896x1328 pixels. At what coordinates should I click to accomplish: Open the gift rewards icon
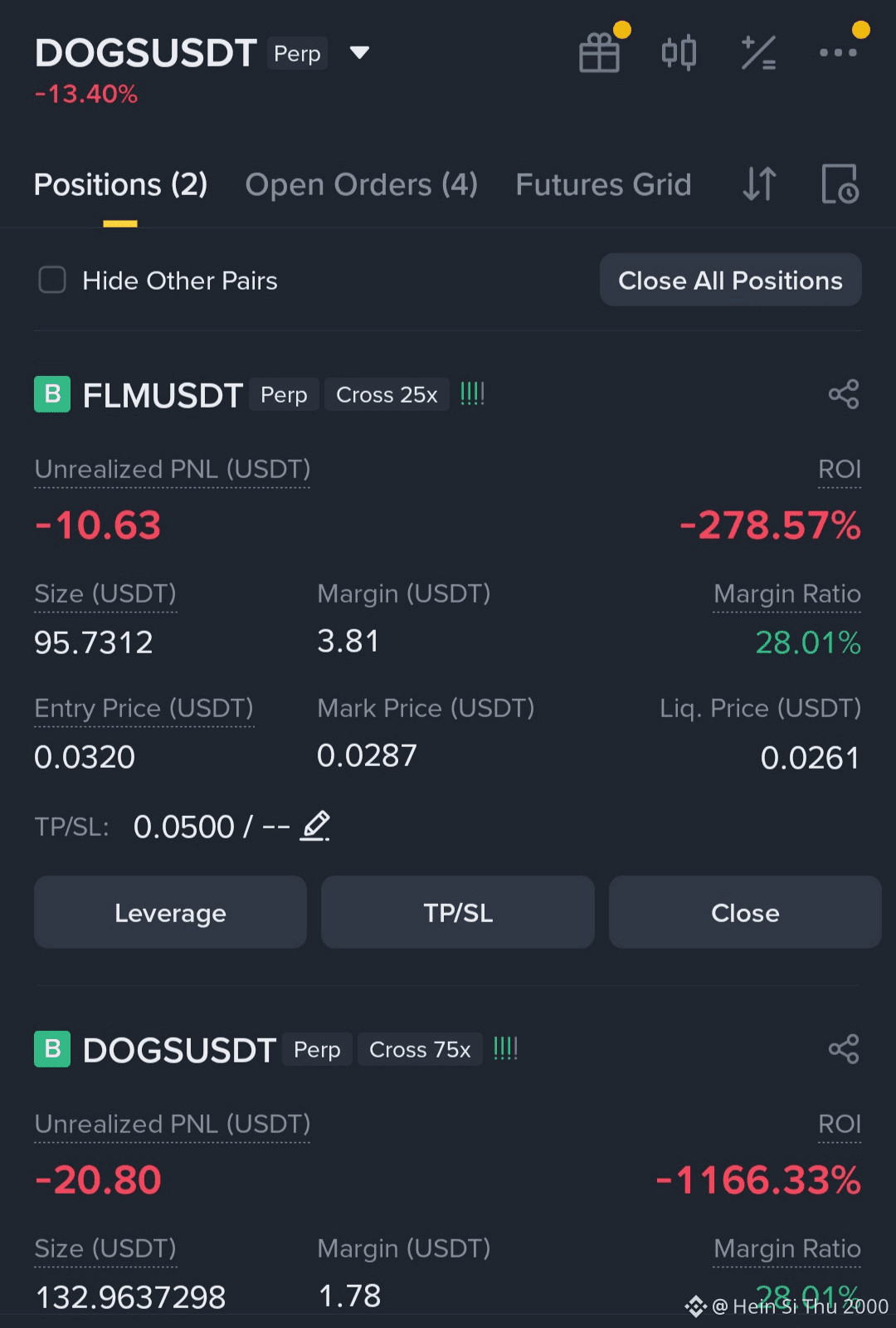pos(600,53)
